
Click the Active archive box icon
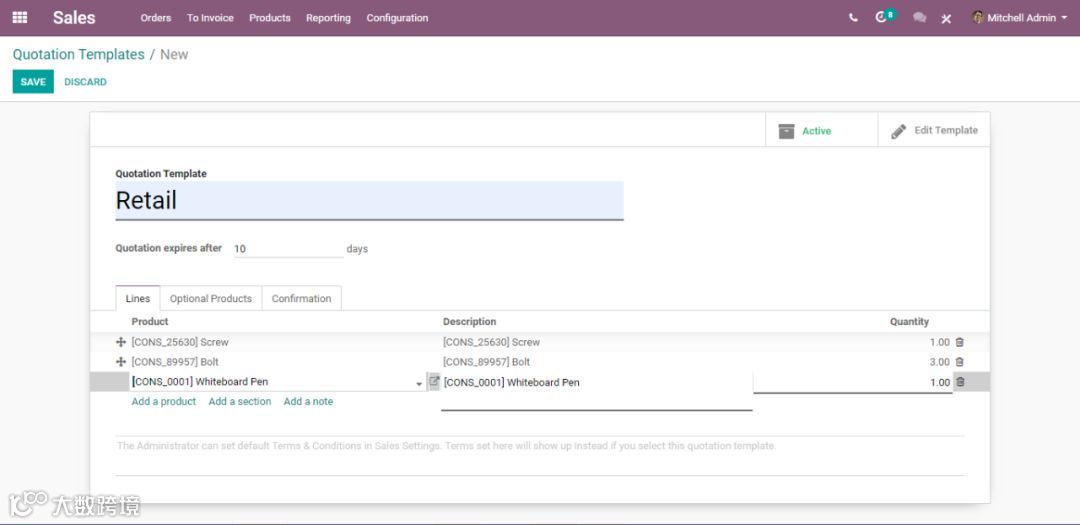pos(787,131)
